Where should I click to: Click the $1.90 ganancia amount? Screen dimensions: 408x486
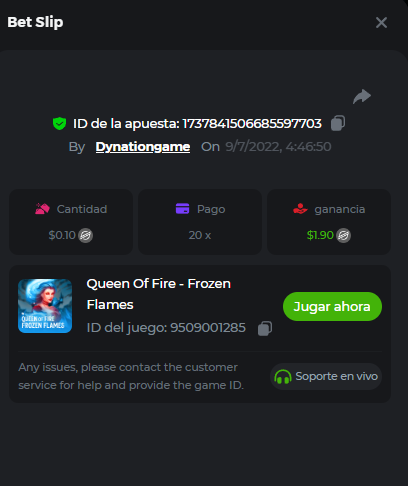point(320,235)
